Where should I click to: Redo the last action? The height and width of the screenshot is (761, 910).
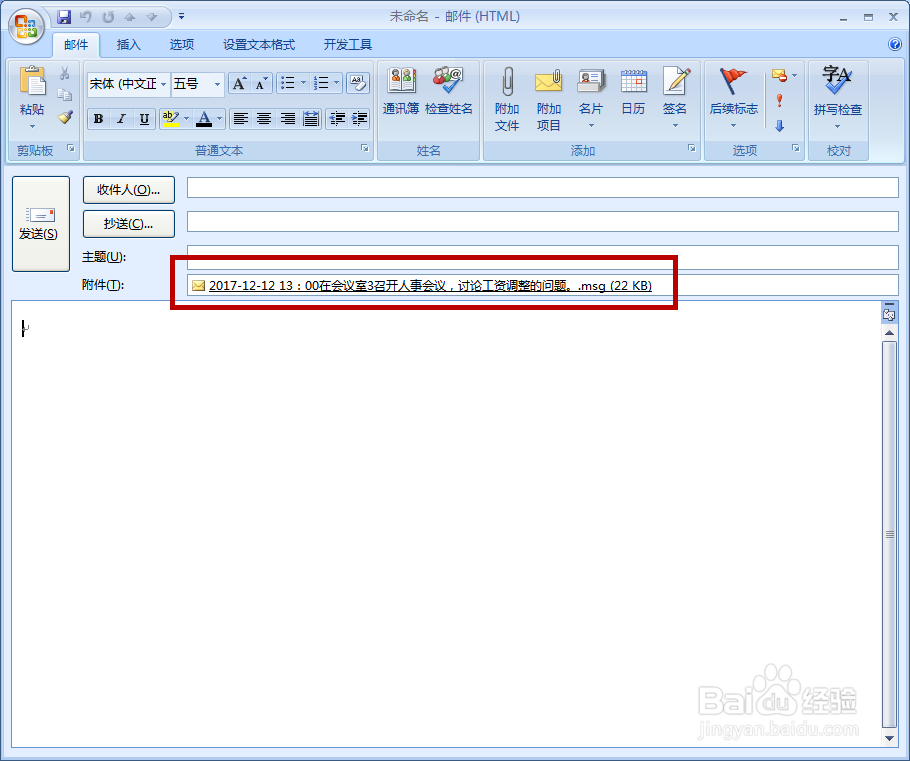click(x=108, y=17)
